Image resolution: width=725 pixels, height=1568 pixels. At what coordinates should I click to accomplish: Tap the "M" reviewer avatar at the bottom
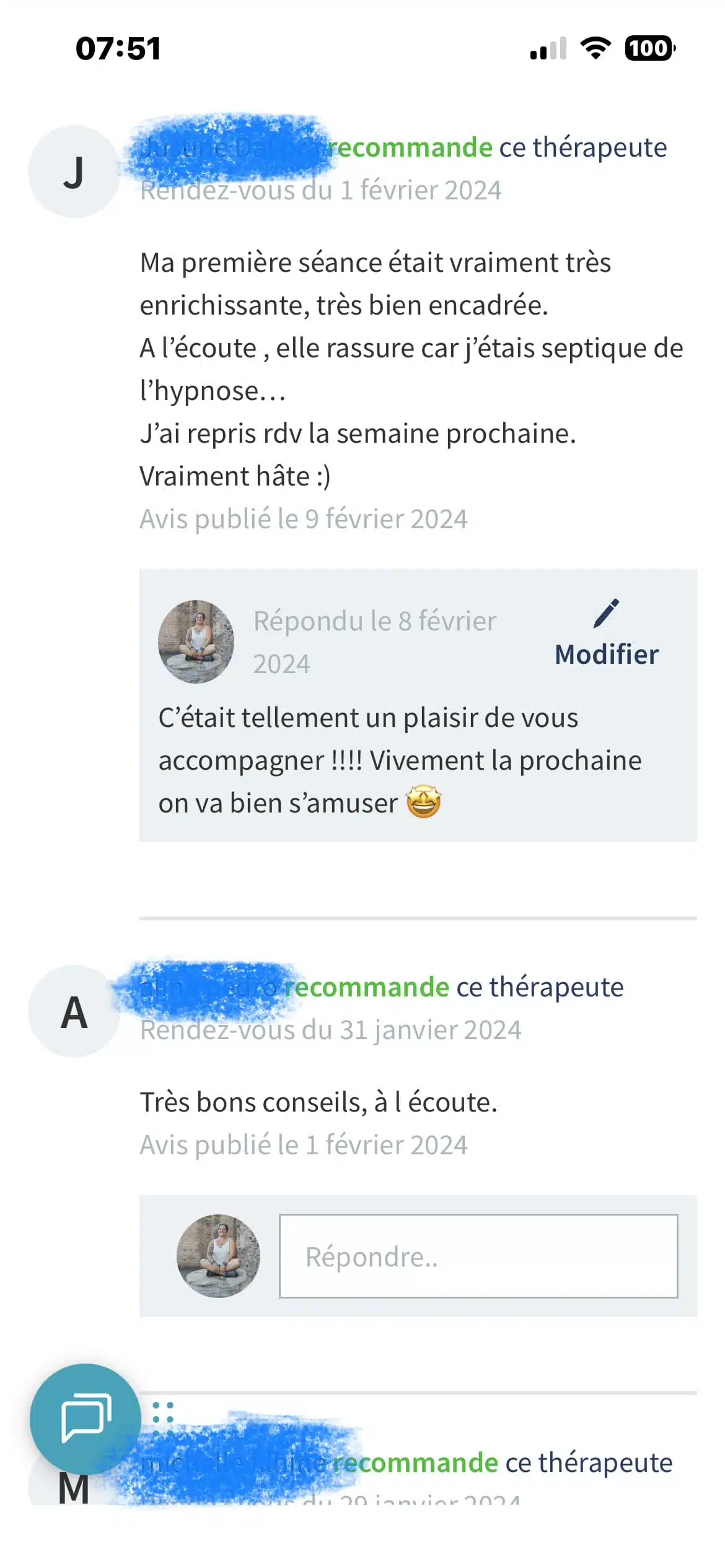tap(74, 1488)
